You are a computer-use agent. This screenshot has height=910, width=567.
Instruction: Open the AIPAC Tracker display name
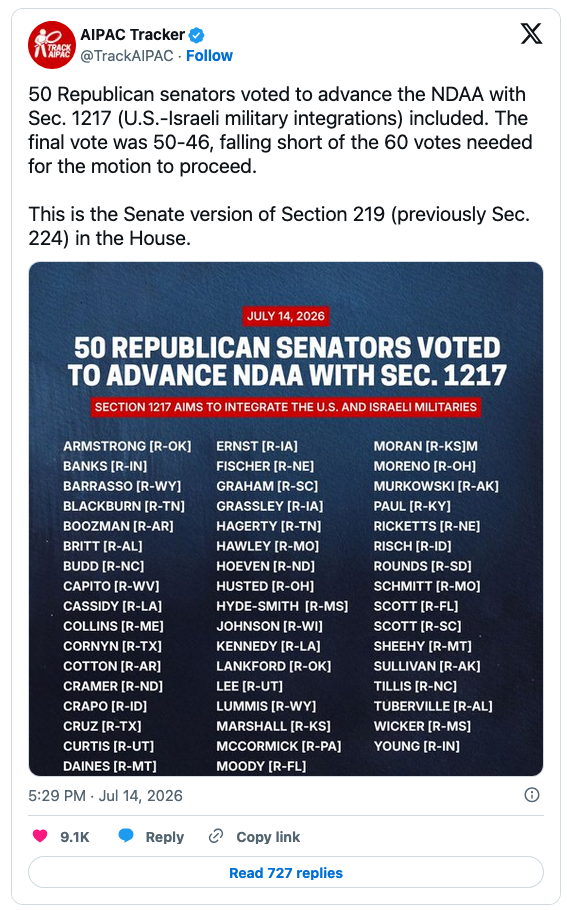coord(132,35)
